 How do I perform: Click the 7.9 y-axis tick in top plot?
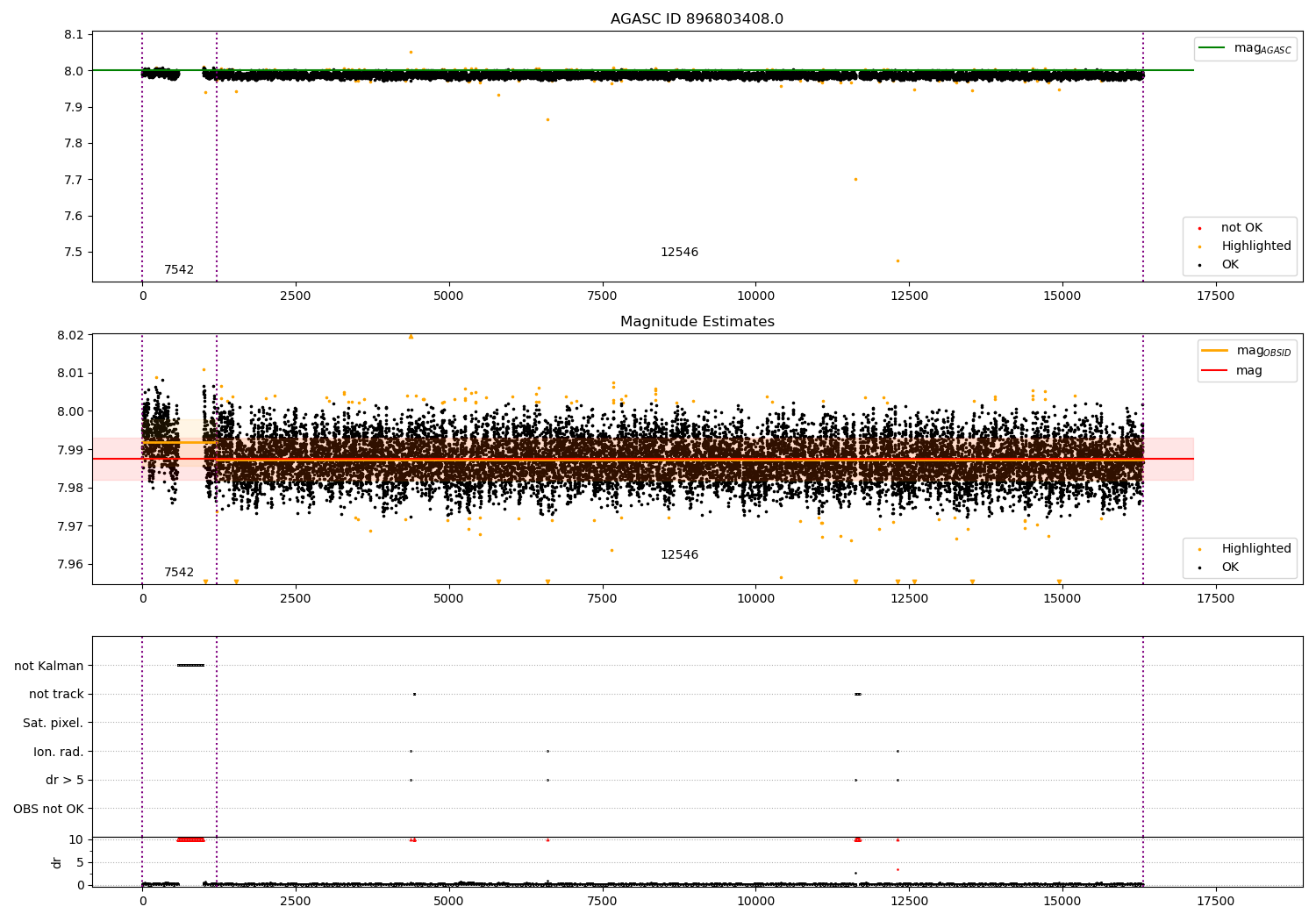tap(74, 107)
